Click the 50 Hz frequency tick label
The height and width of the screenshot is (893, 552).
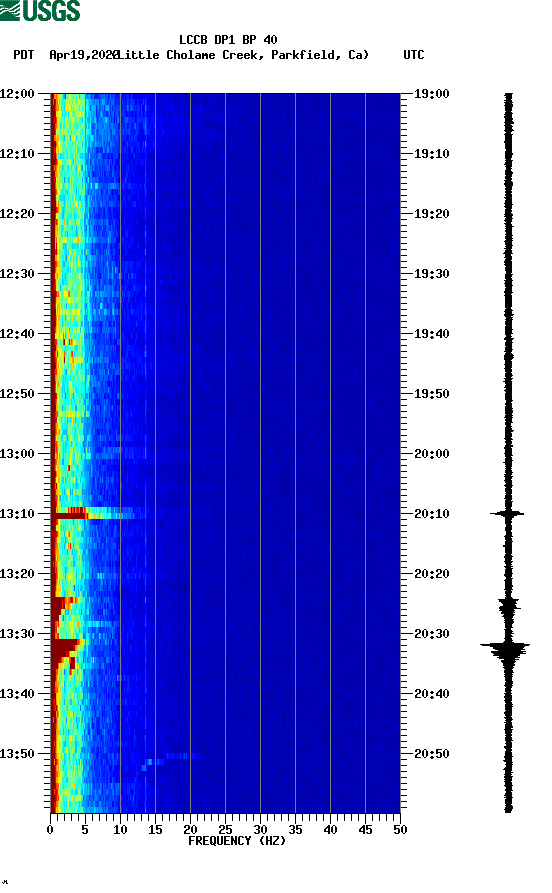[400, 830]
